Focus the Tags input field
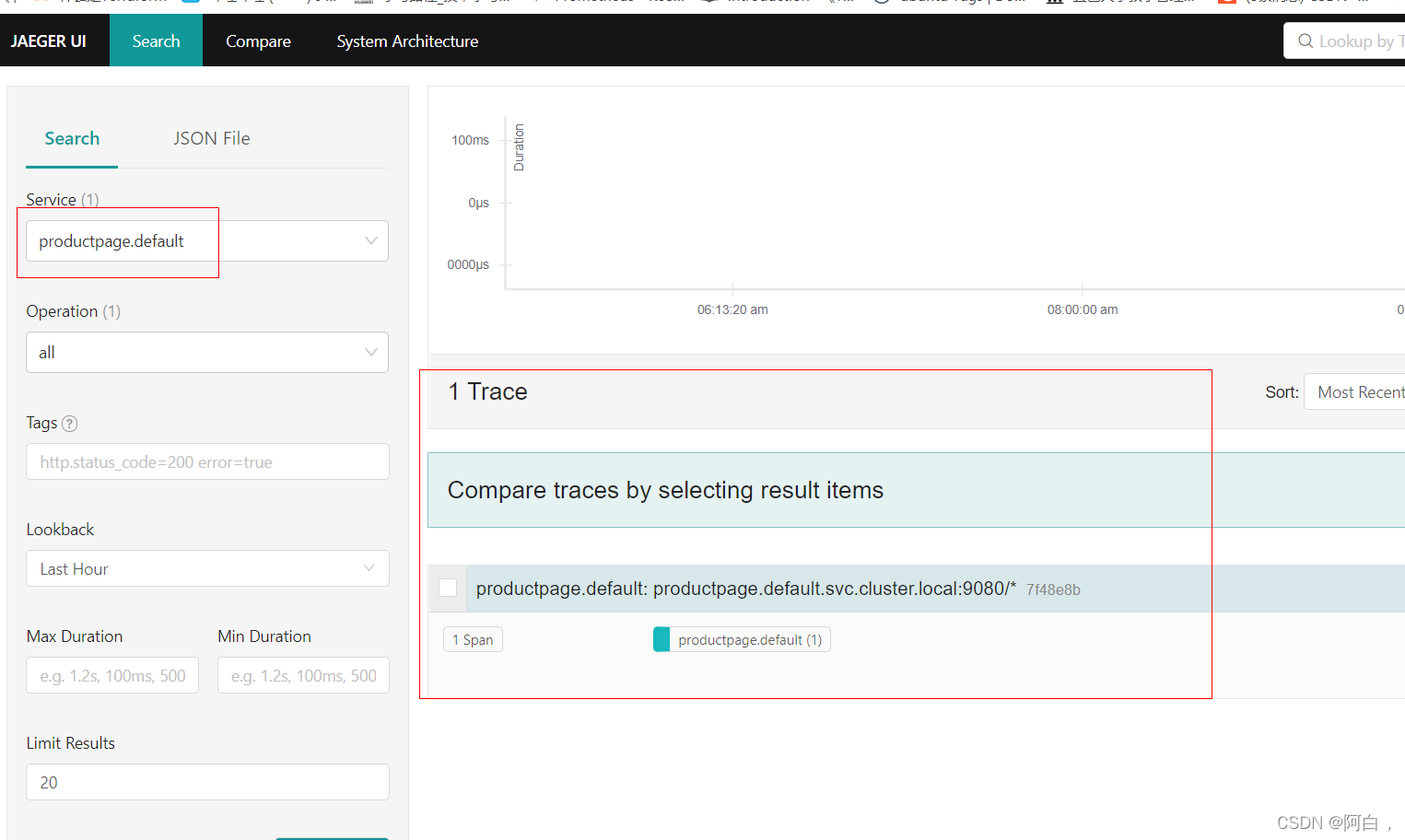This screenshot has width=1405, height=840. [x=207, y=461]
